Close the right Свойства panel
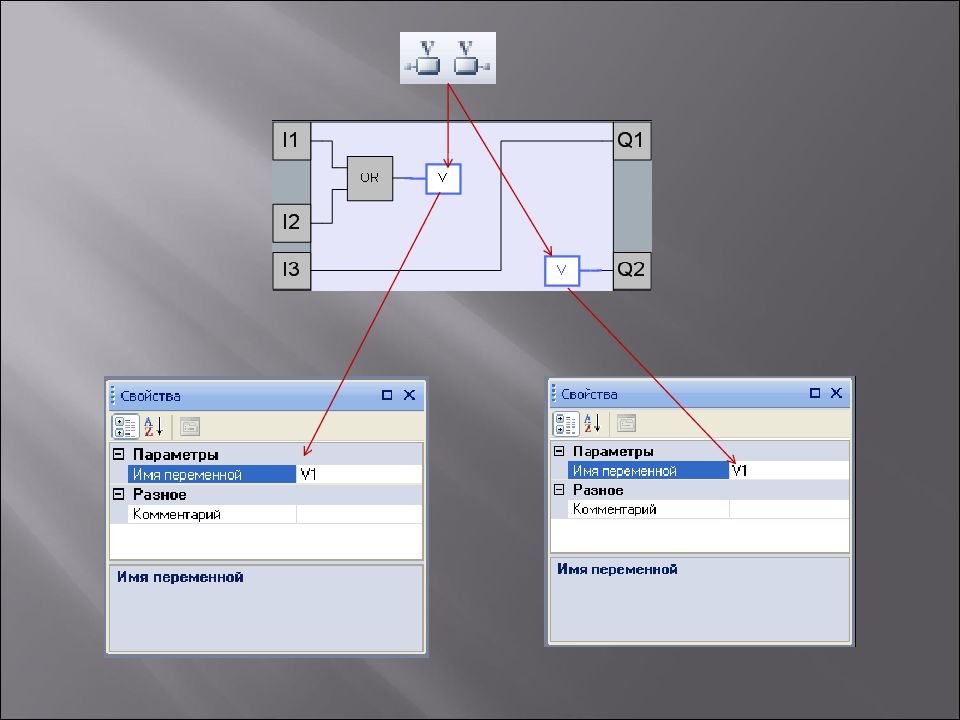 tap(836, 392)
